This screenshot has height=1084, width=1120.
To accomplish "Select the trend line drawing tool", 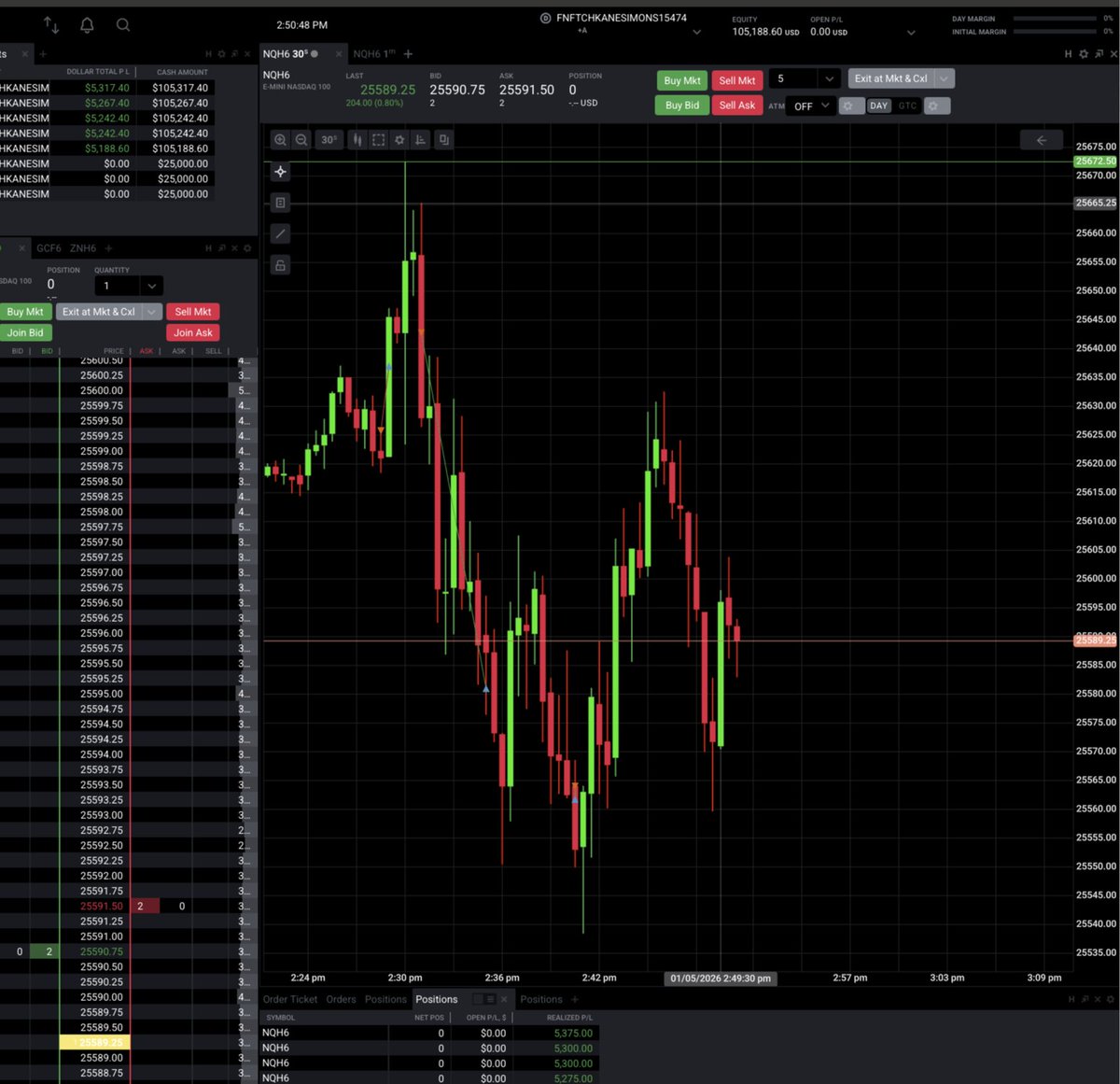I will click(280, 233).
